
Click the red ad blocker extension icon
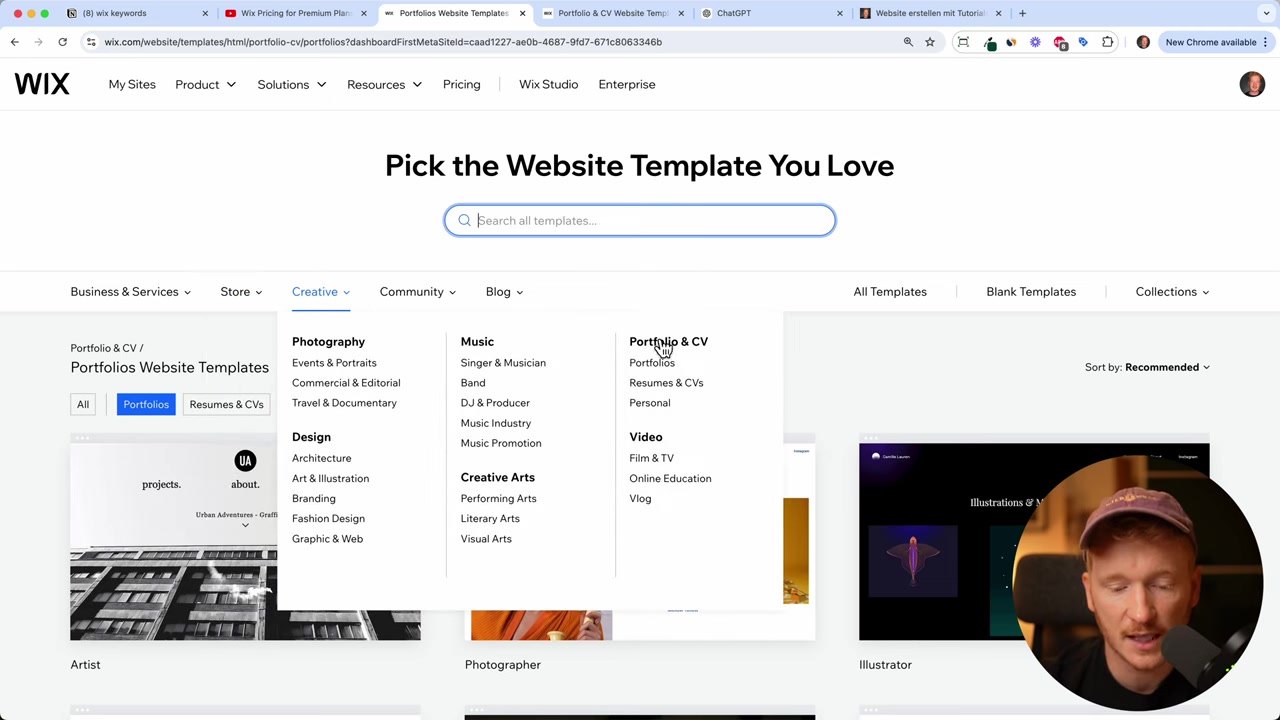(1060, 42)
